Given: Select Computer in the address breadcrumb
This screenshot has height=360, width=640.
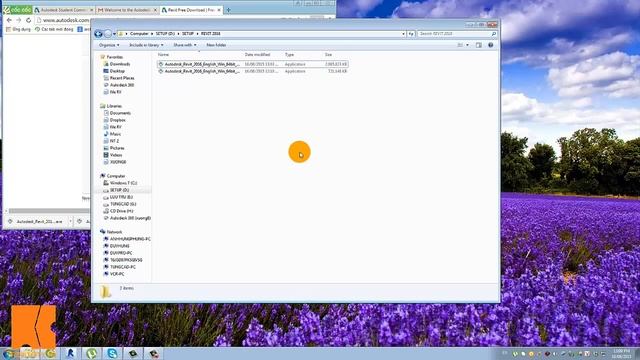Looking at the screenshot, I should point(139,33).
